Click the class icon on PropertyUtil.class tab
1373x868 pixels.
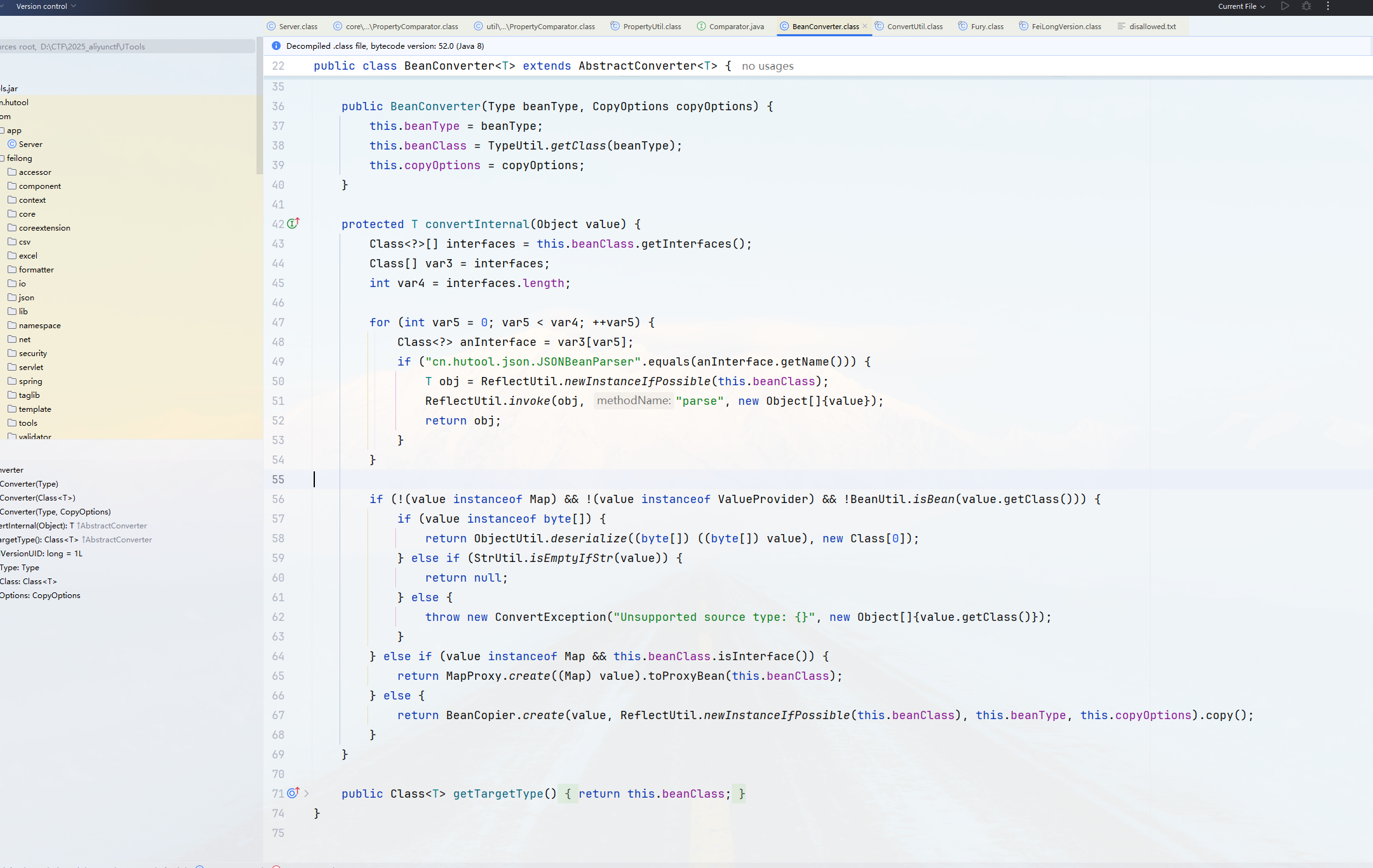615,26
